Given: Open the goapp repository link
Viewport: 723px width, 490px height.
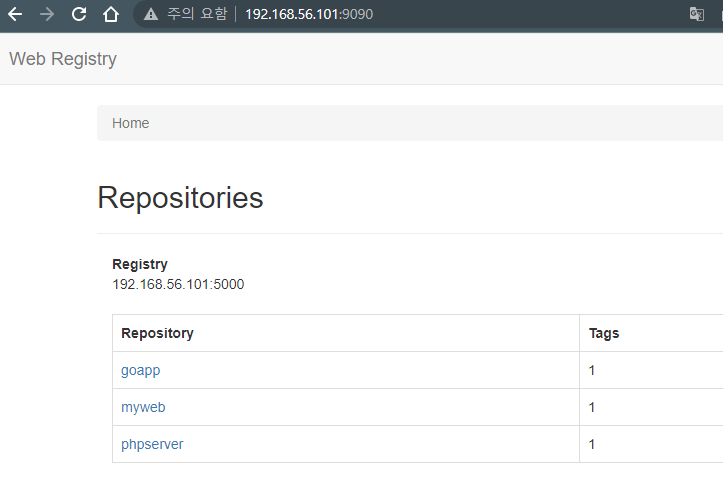Looking at the screenshot, I should 141,371.
